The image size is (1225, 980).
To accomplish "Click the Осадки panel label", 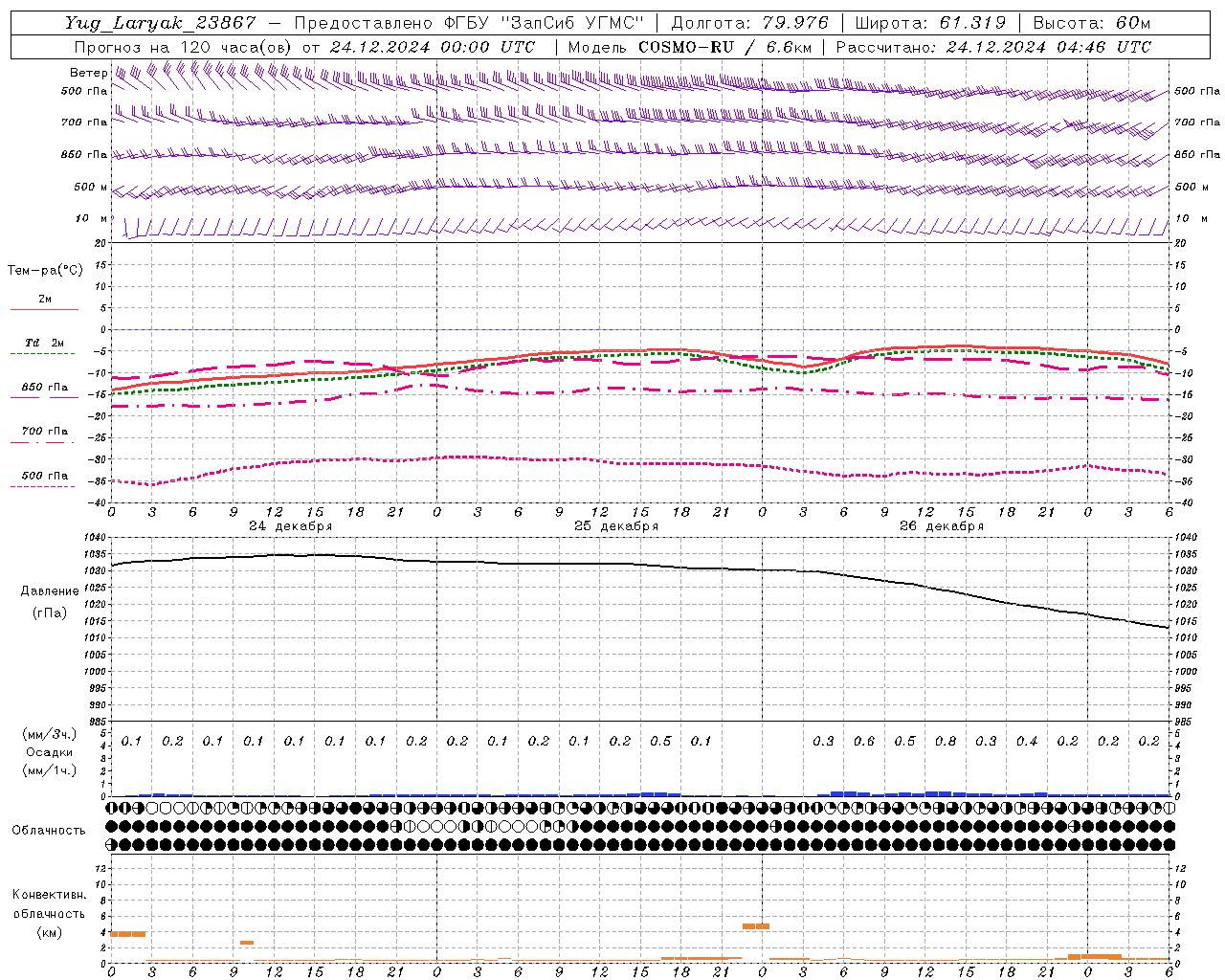I will [49, 752].
